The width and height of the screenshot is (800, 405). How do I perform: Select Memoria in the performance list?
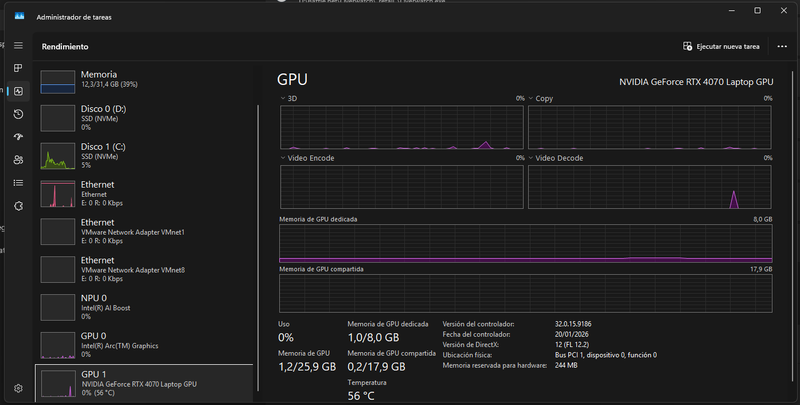(144, 82)
